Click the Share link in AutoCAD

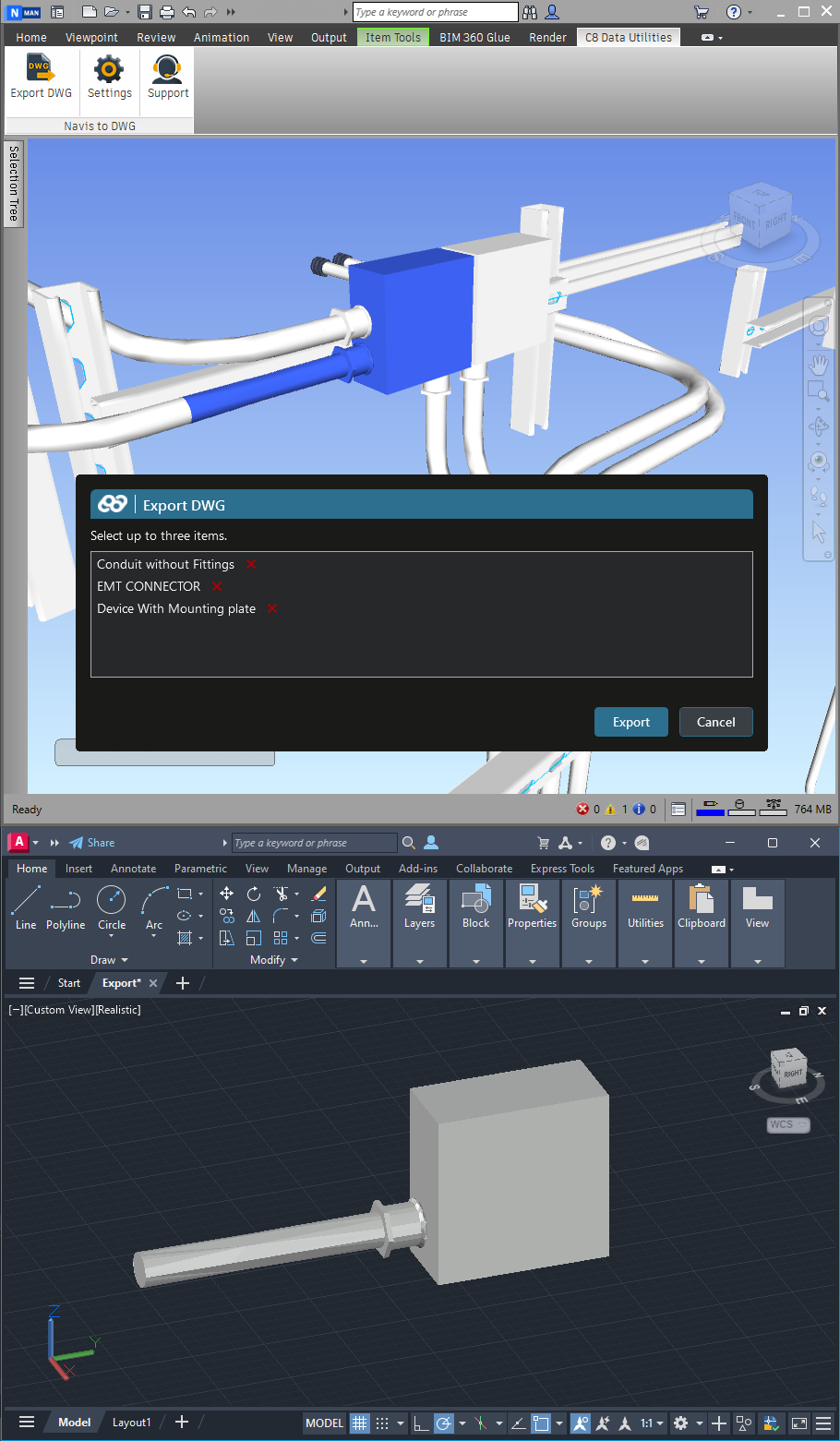click(92, 843)
